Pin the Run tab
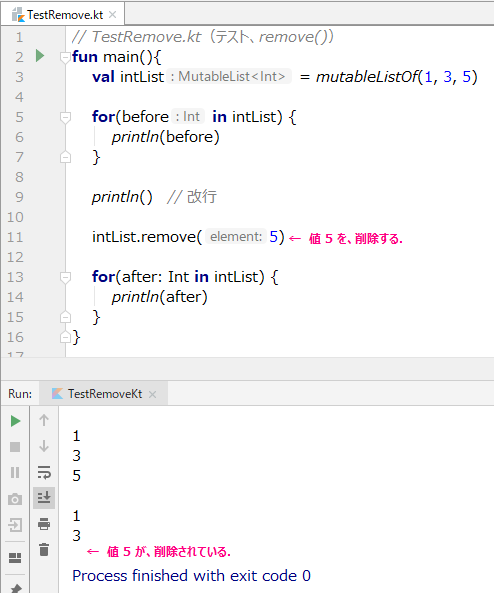This screenshot has width=494, height=593. click(16, 588)
